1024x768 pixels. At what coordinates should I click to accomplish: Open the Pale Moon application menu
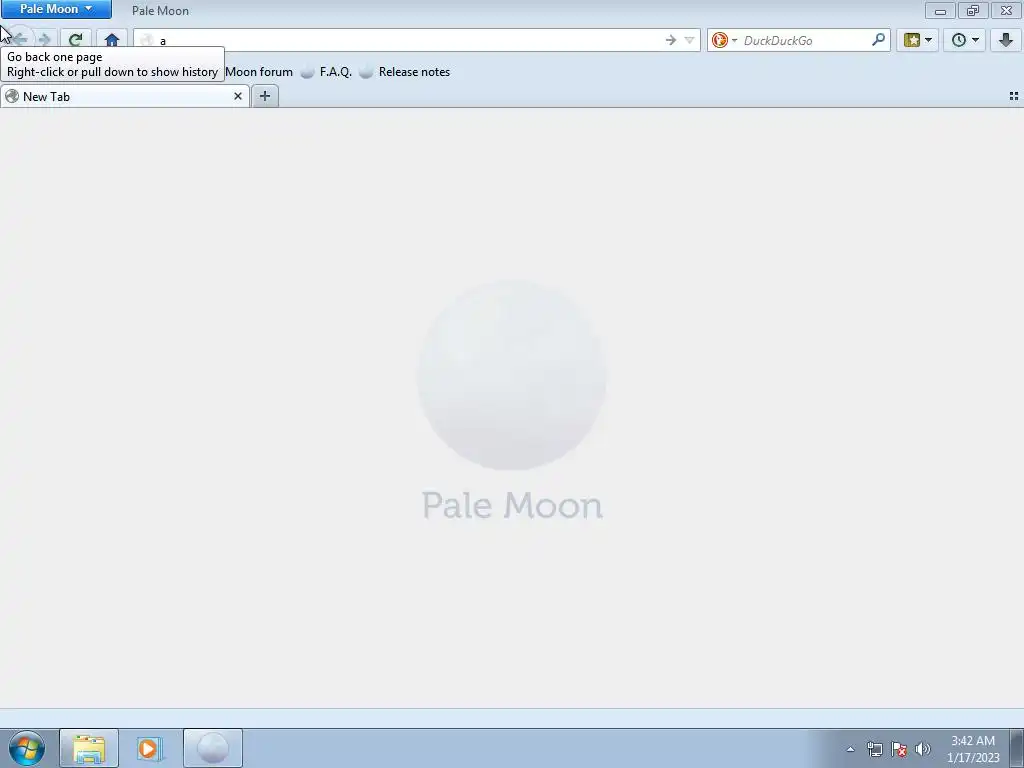point(56,9)
